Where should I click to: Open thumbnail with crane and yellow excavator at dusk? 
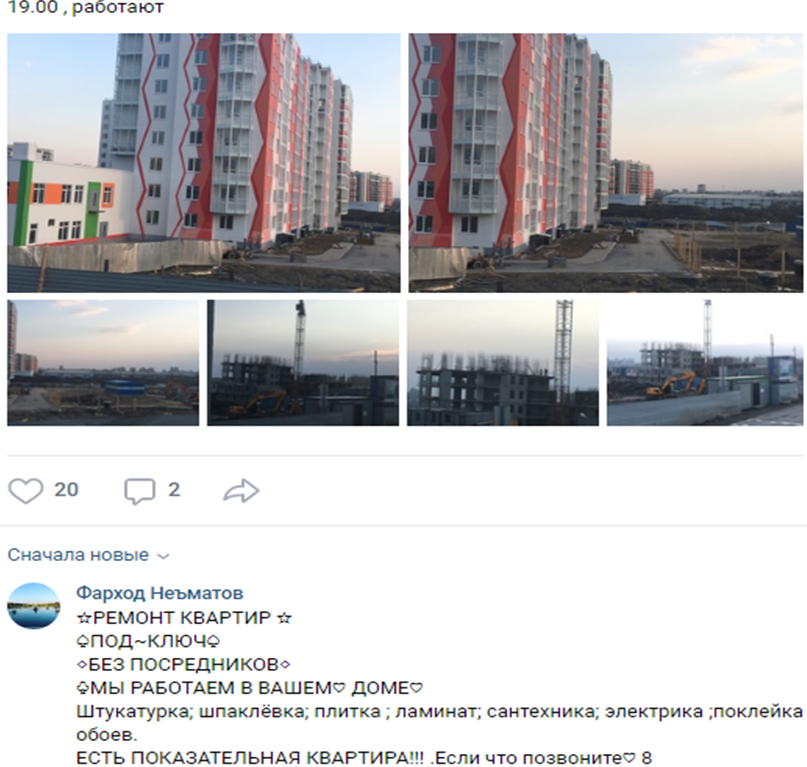(x=303, y=363)
